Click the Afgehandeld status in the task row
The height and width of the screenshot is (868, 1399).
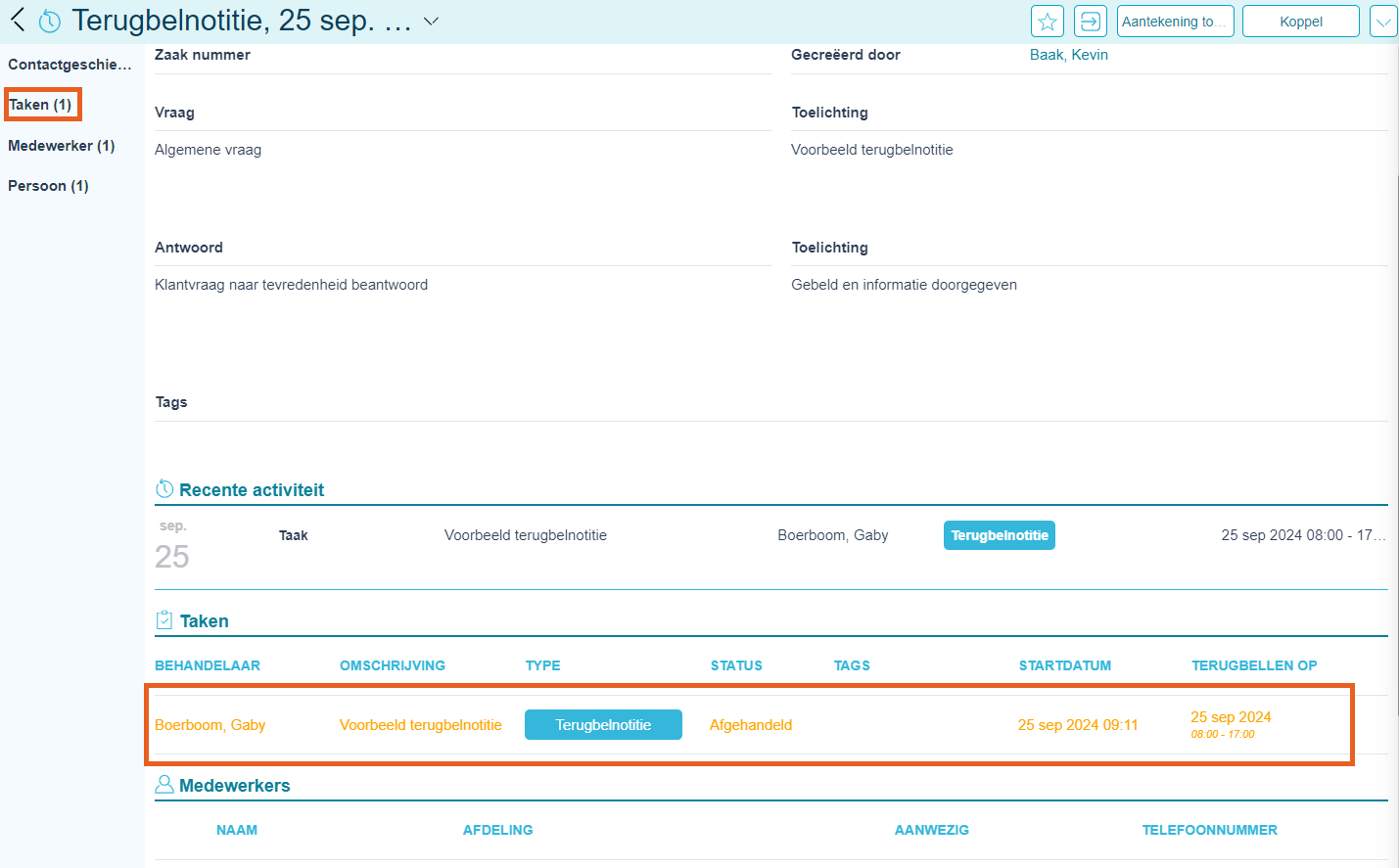click(x=751, y=725)
